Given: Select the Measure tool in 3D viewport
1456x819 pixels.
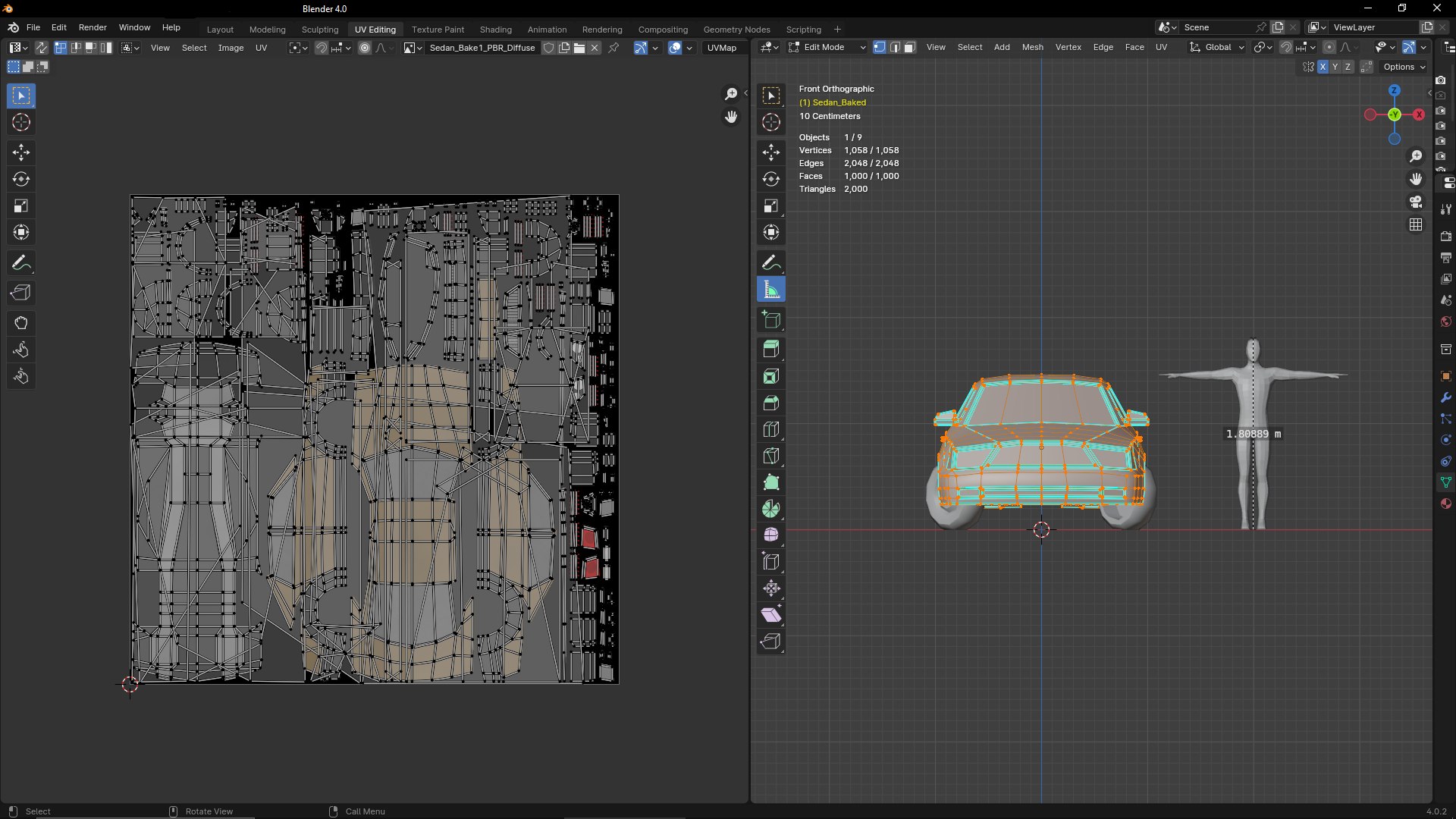Looking at the screenshot, I should [x=771, y=290].
